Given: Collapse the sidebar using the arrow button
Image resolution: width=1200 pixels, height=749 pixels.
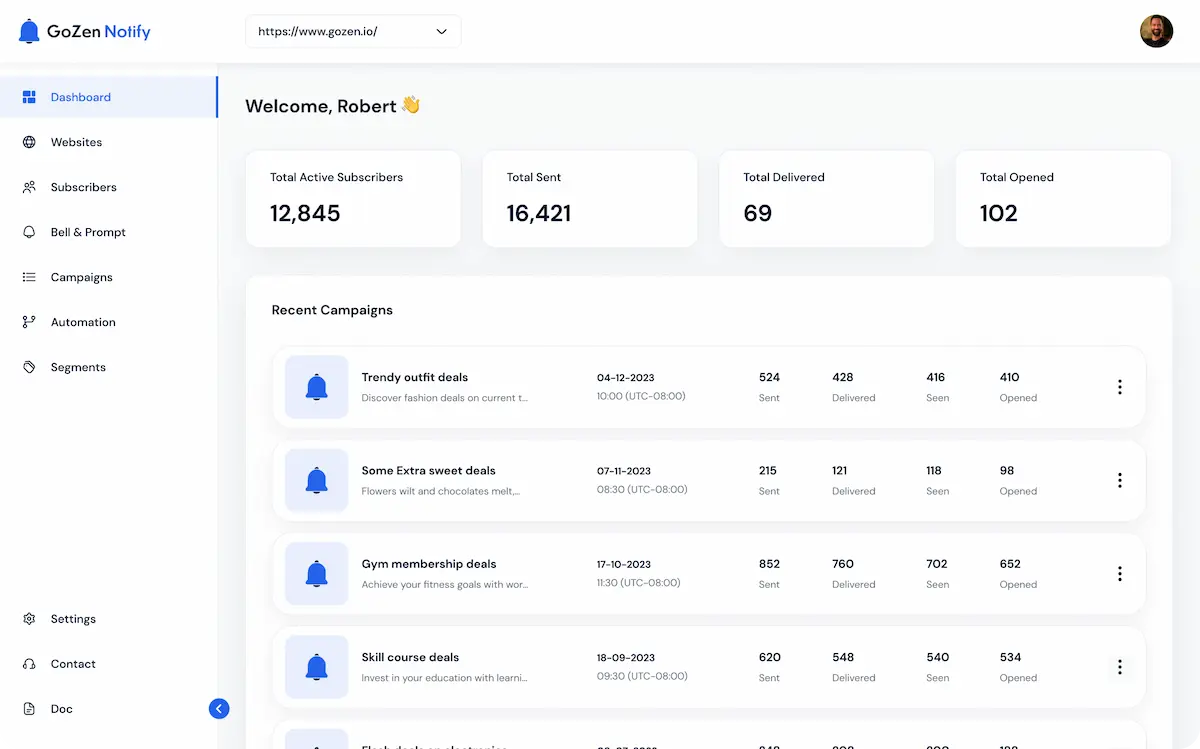Looking at the screenshot, I should click(x=219, y=708).
